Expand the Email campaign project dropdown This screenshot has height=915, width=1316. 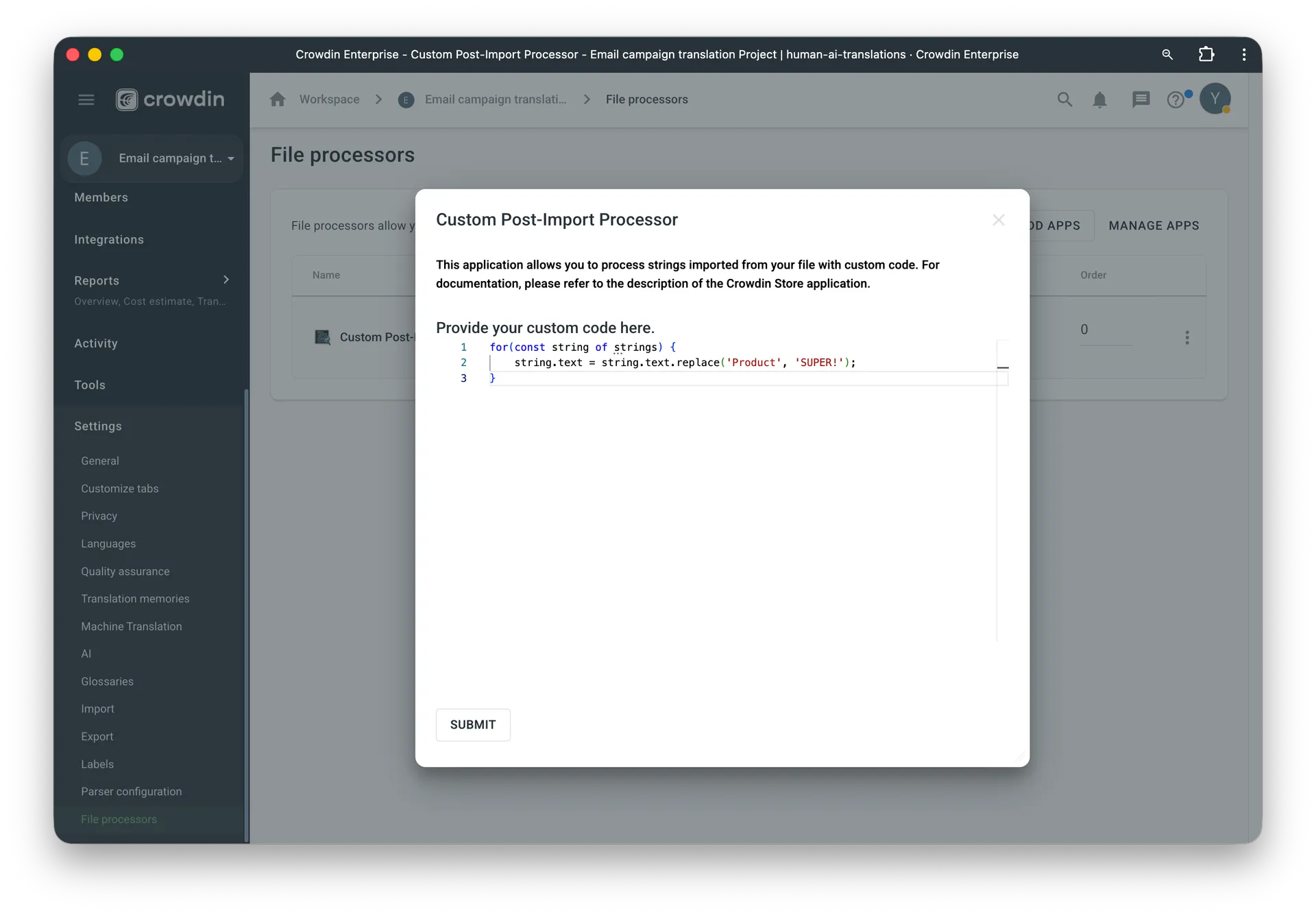click(x=231, y=159)
